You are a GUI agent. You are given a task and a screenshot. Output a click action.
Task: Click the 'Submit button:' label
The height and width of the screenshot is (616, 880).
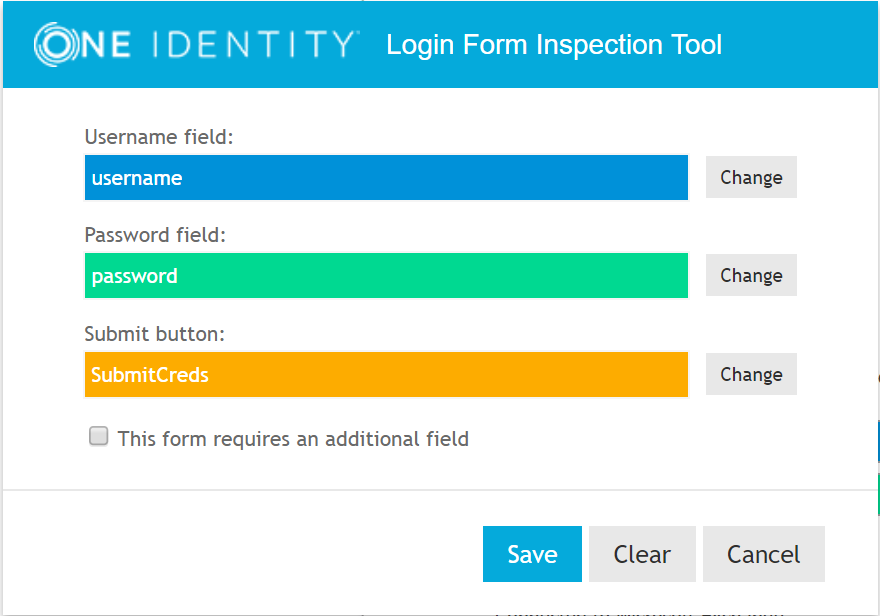click(155, 334)
